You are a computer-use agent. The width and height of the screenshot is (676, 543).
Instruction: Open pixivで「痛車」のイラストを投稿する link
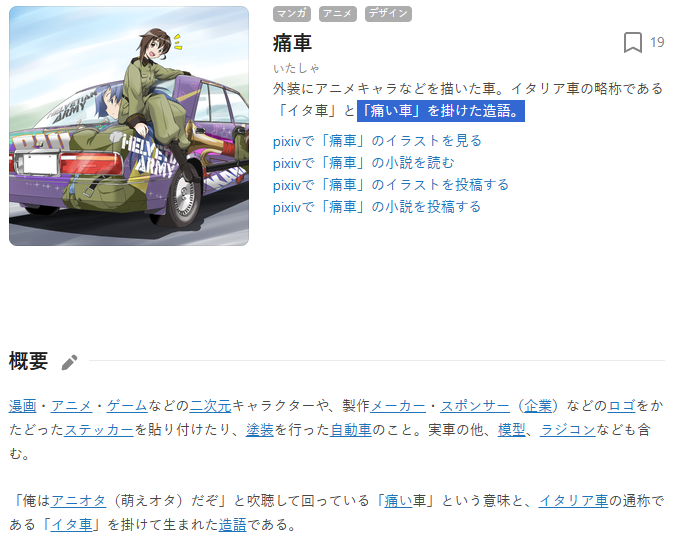click(391, 185)
